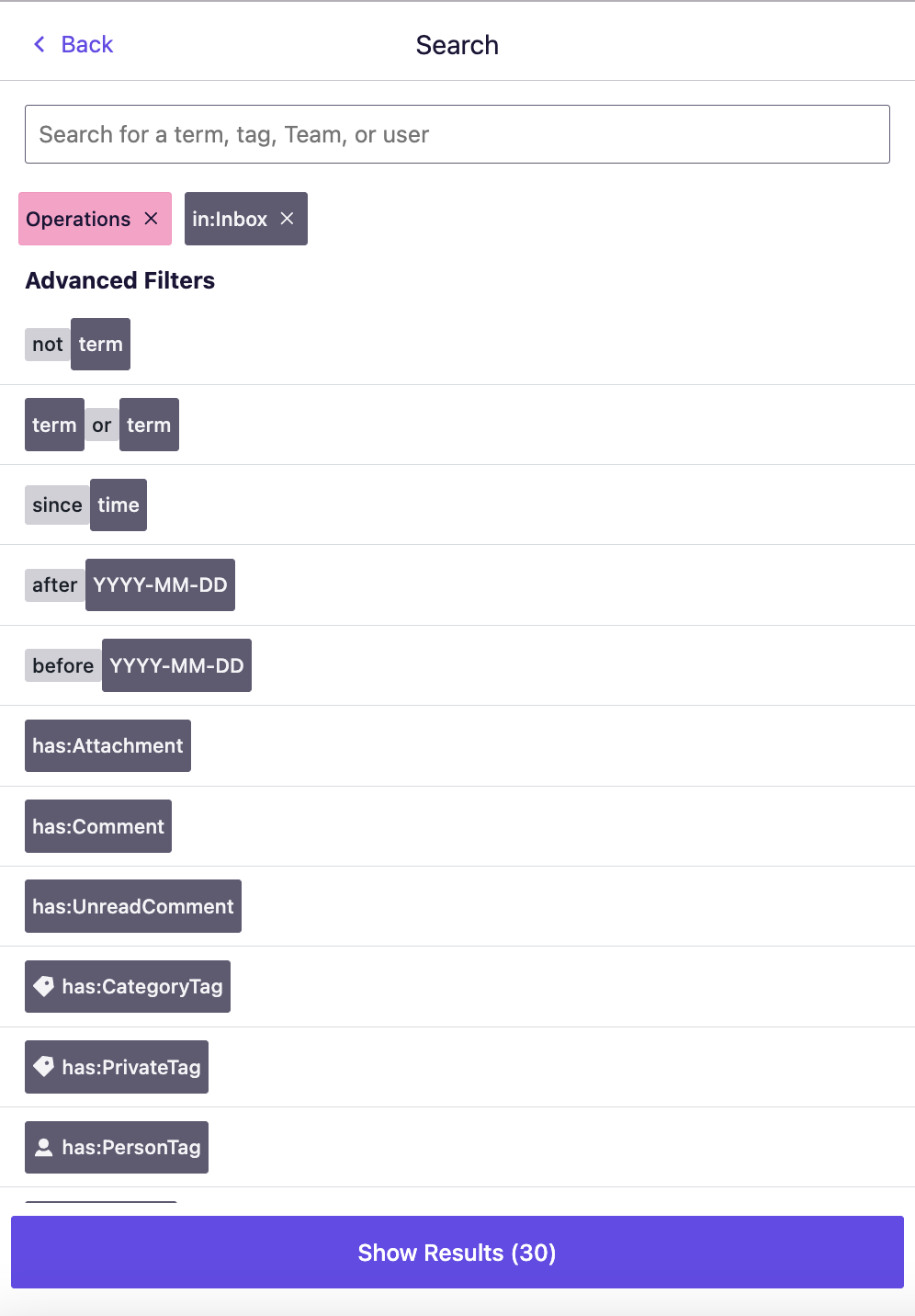Click the tag icon on has:PrivateTag

[43, 1066]
